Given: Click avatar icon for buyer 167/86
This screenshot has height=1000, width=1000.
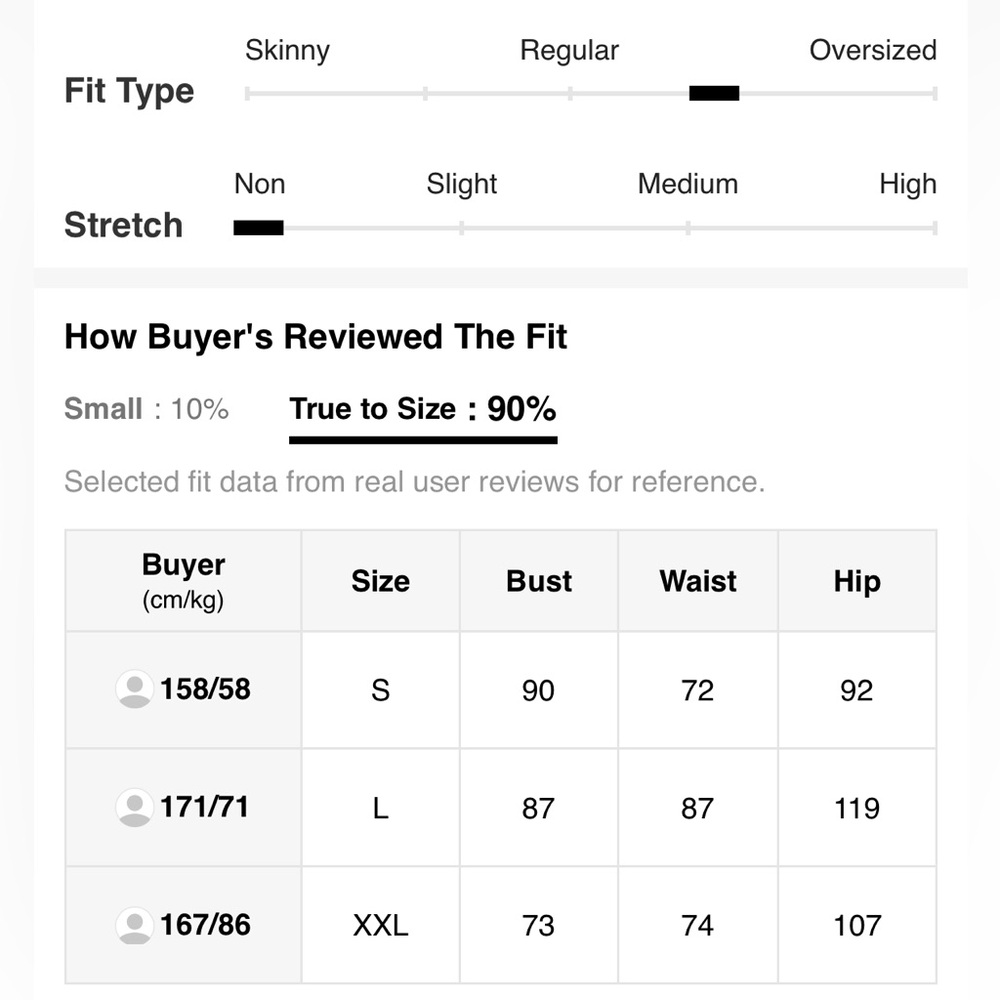Looking at the screenshot, I should pos(134,925).
